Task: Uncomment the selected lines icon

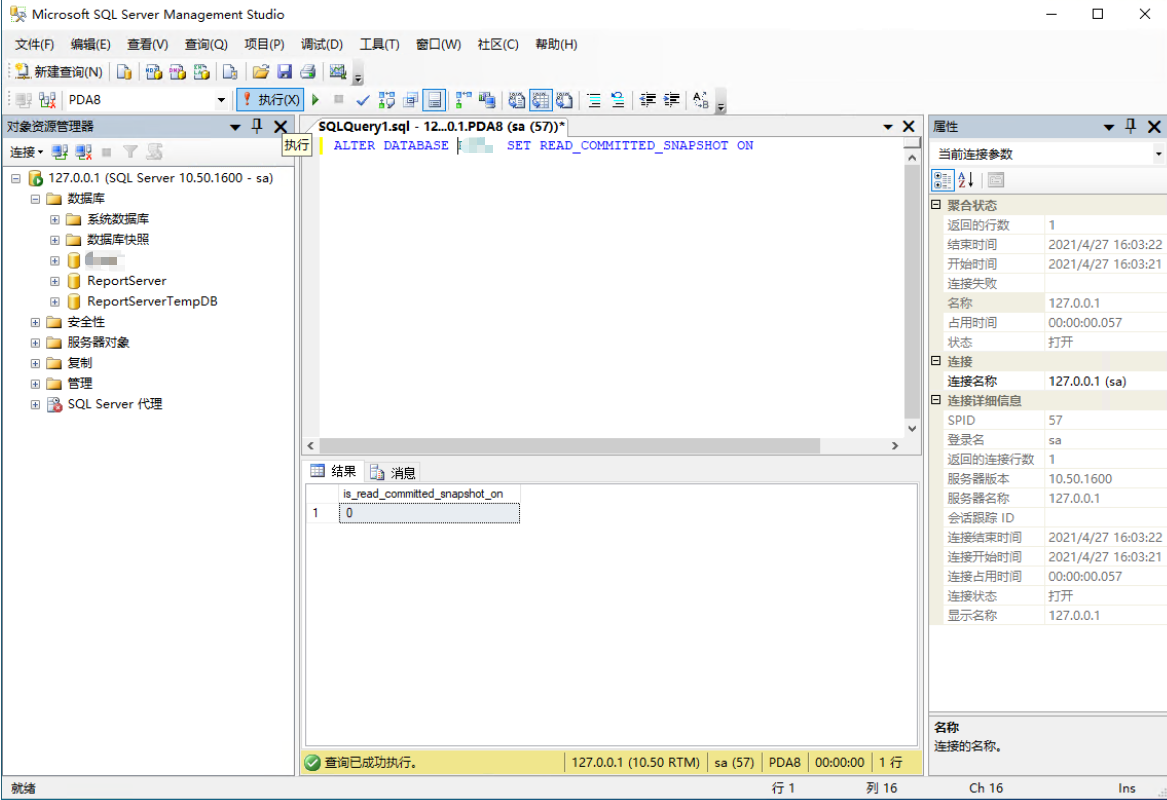Action: pos(618,100)
